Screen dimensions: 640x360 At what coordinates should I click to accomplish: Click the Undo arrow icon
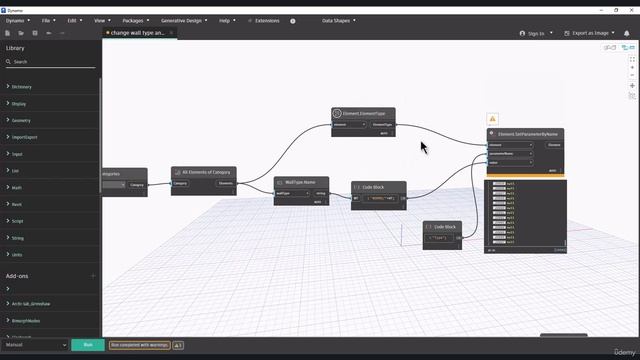pos(49,33)
